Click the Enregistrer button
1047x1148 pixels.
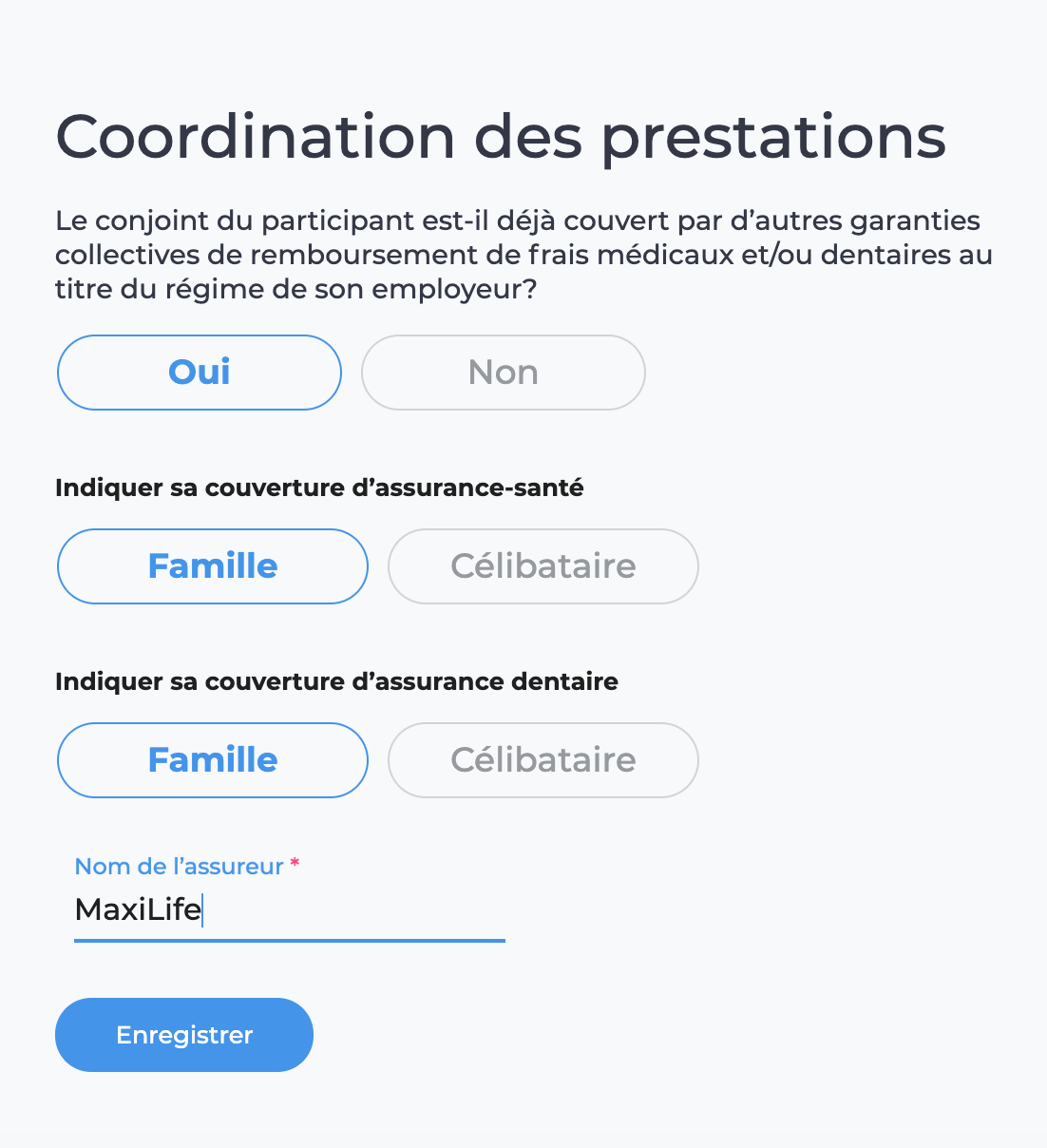pos(184,1035)
